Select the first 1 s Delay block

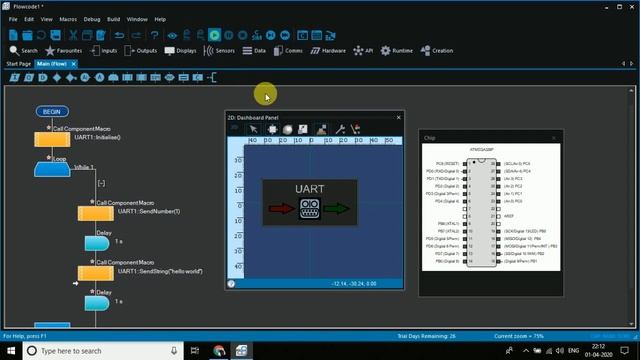pyautogui.click(x=97, y=243)
